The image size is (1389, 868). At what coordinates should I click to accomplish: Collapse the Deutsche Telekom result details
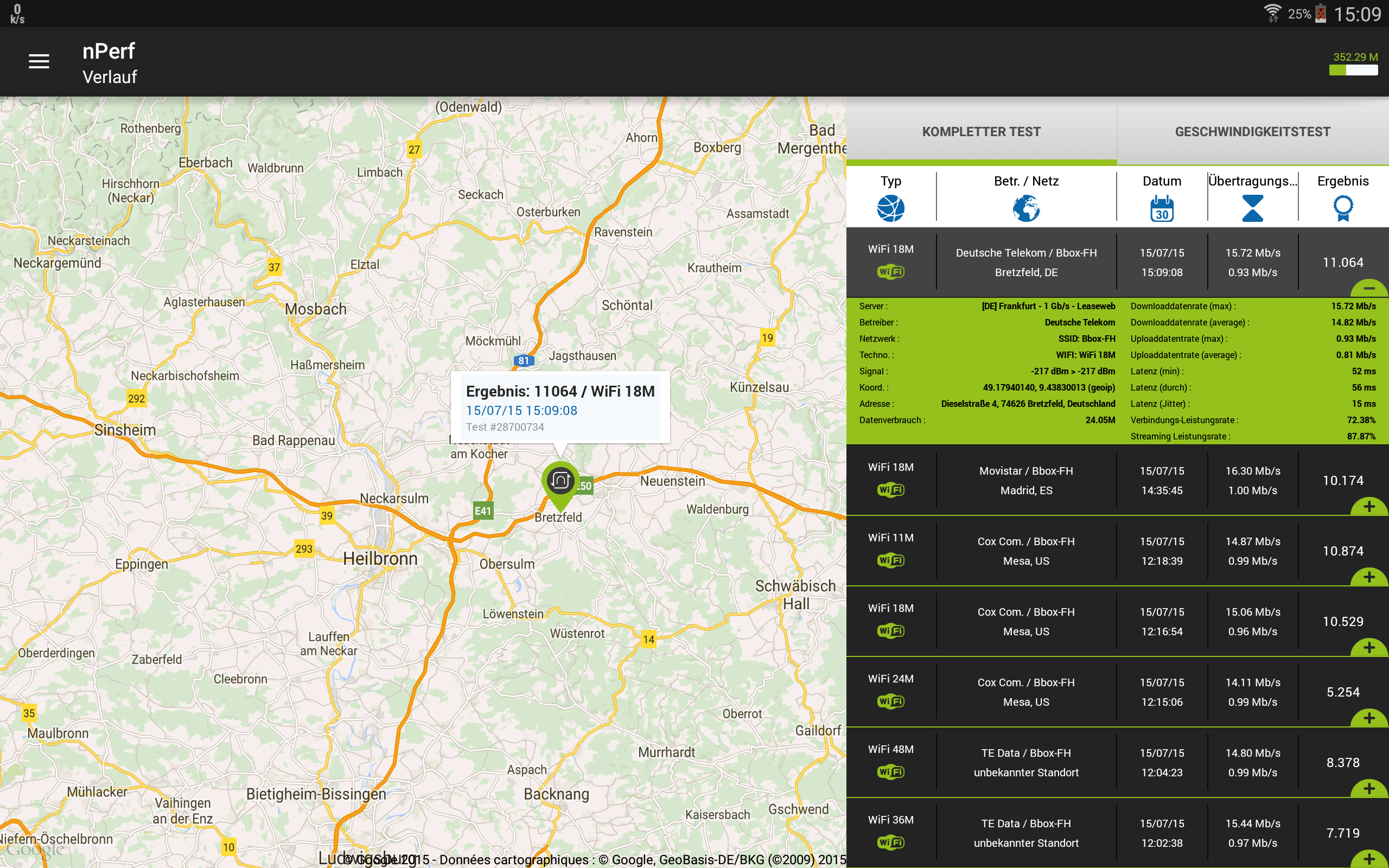(x=1369, y=288)
